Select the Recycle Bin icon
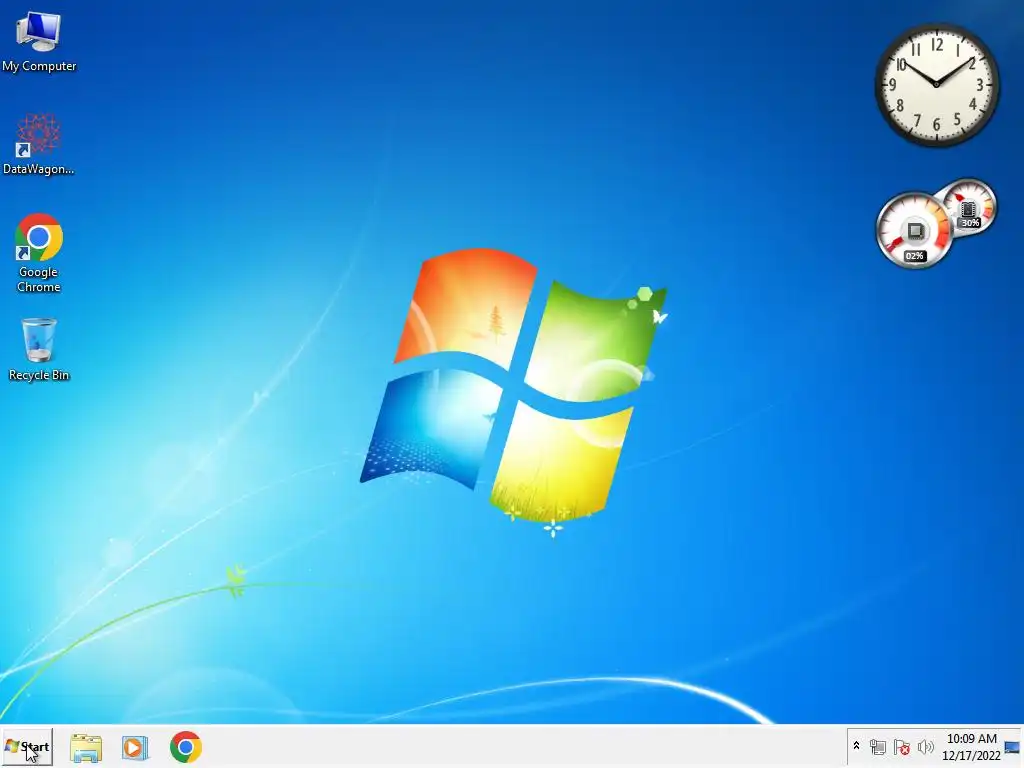 pos(39,349)
